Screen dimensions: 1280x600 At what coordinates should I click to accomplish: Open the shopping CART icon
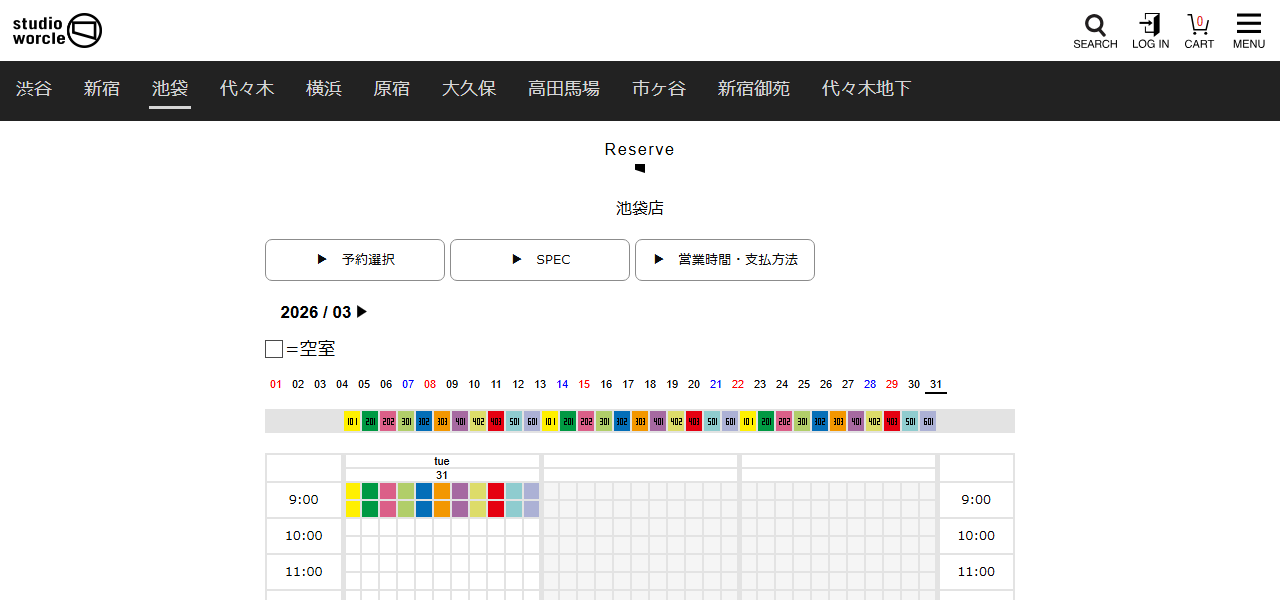[1198, 24]
